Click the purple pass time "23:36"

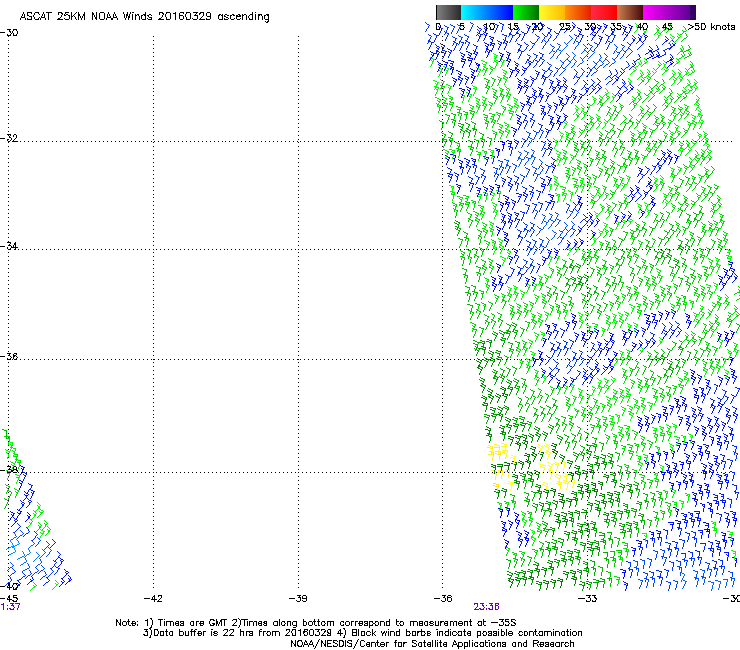tap(487, 607)
